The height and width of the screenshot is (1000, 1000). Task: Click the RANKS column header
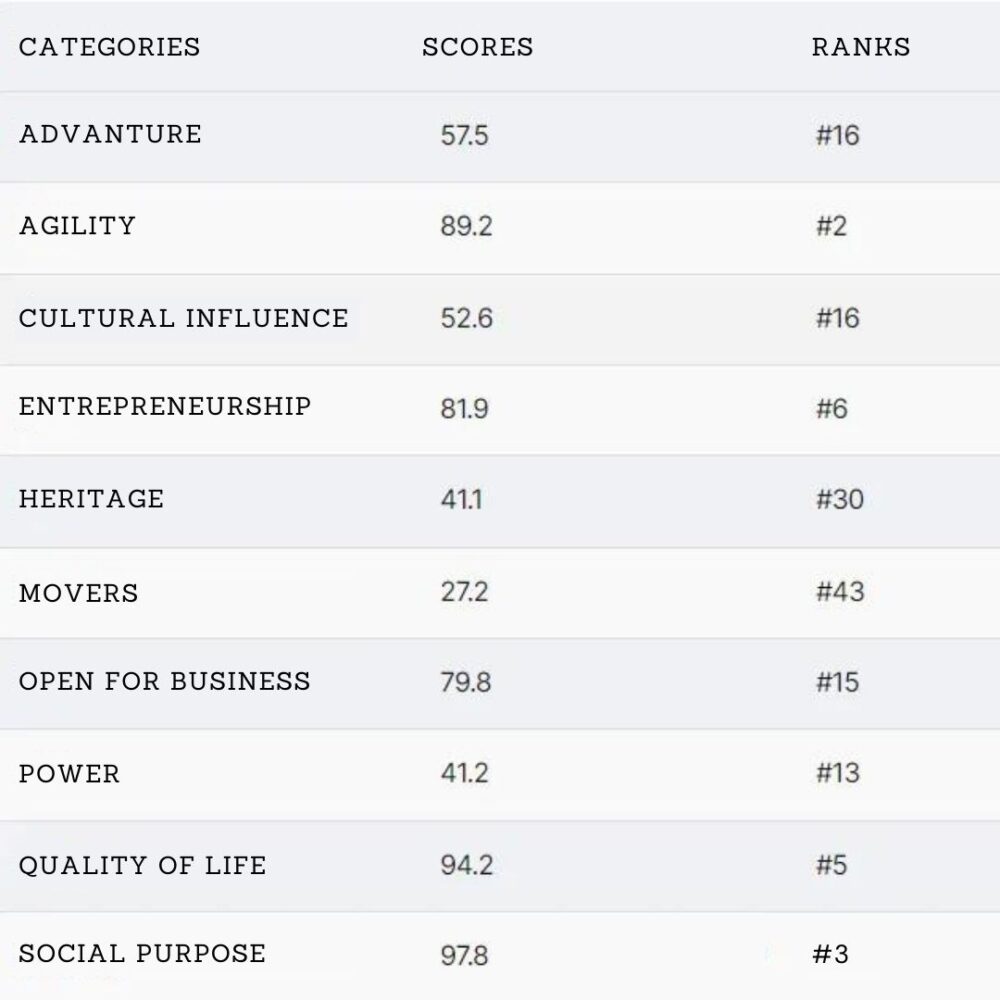point(861,47)
